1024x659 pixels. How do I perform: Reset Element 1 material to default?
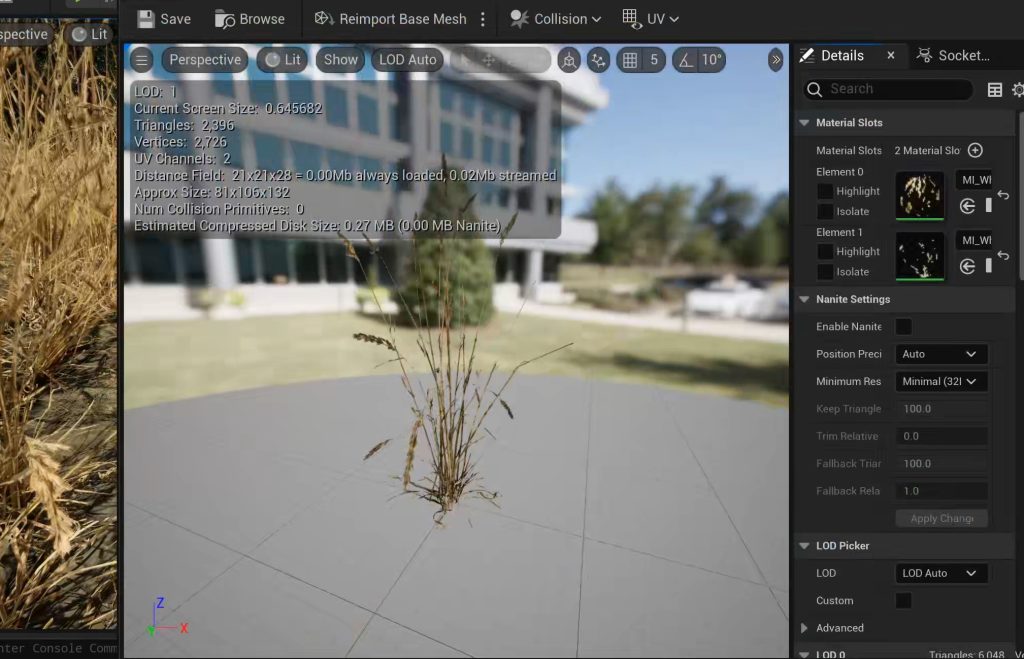pyautogui.click(x=1004, y=255)
